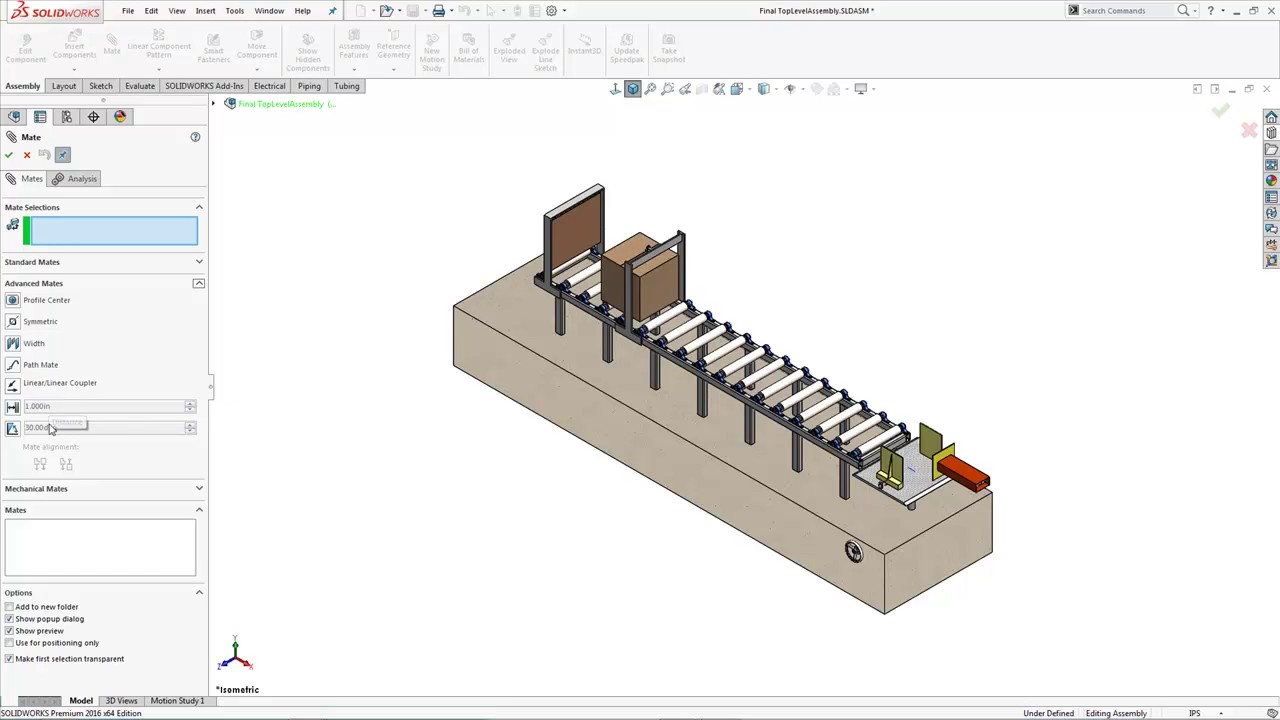Viewport: 1280px width, 720px height.
Task: Open the Options gear icon
Action: coord(551,11)
